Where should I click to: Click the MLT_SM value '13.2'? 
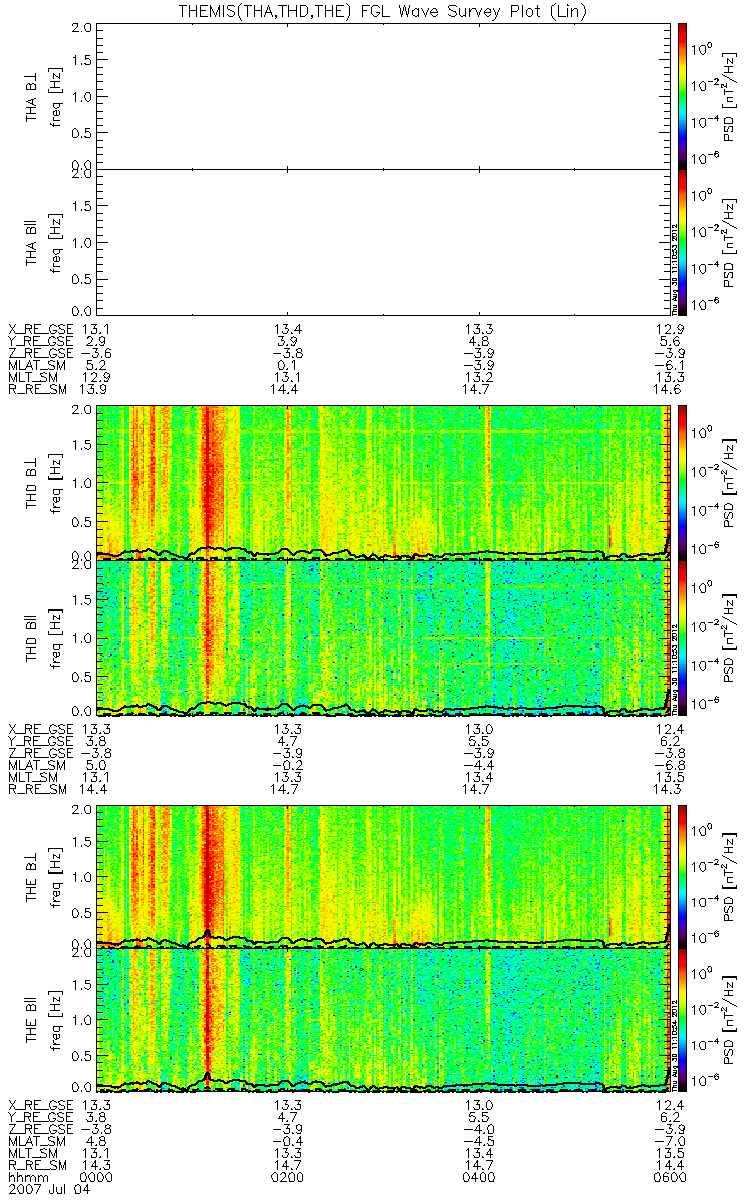477,378
